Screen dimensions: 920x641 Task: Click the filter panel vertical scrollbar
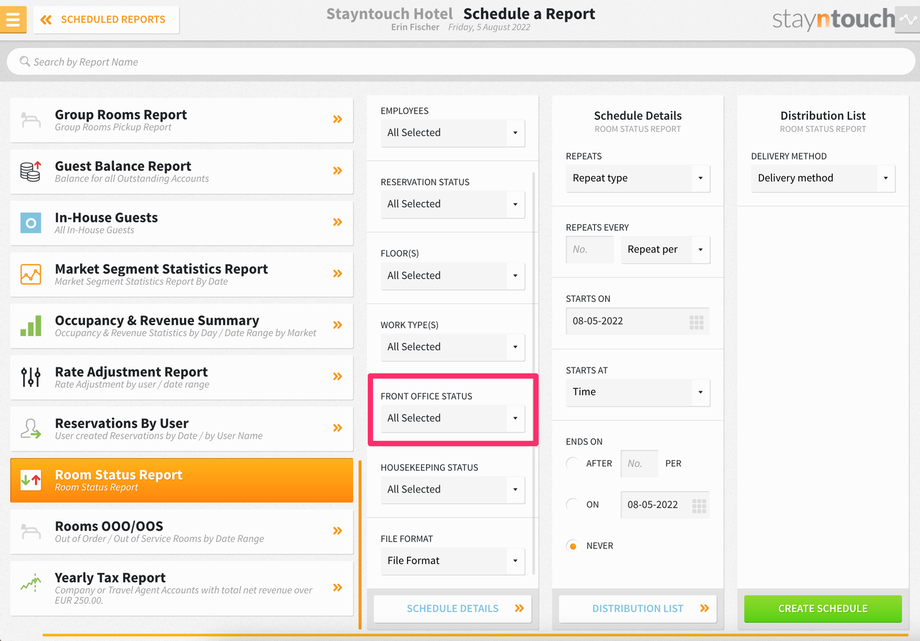(x=534, y=373)
